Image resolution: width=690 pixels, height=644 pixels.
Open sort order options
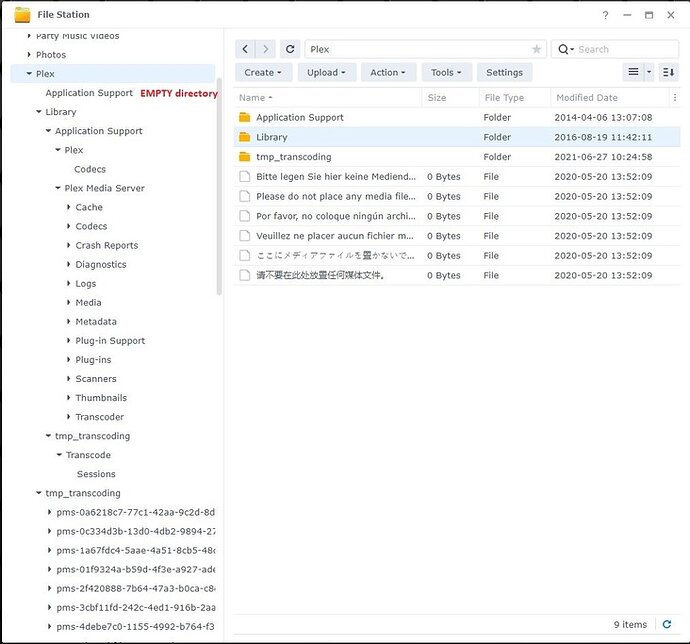pyautogui.click(x=668, y=72)
